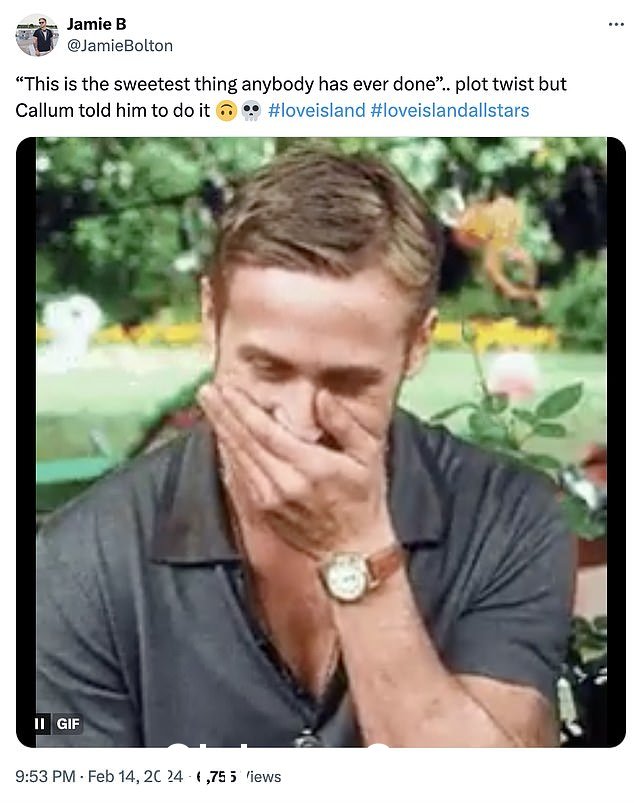Click the 9:53 PM timestamp
The width and height of the screenshot is (634, 803).
click(x=45, y=776)
